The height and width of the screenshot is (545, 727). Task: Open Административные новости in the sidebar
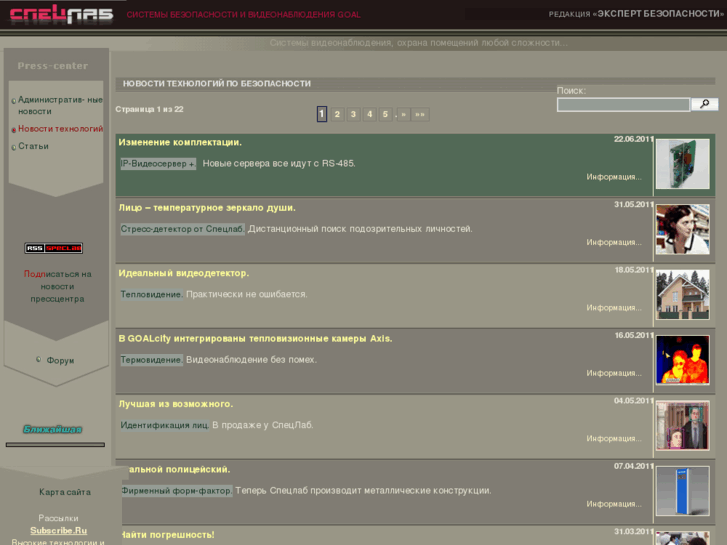click(x=60, y=105)
